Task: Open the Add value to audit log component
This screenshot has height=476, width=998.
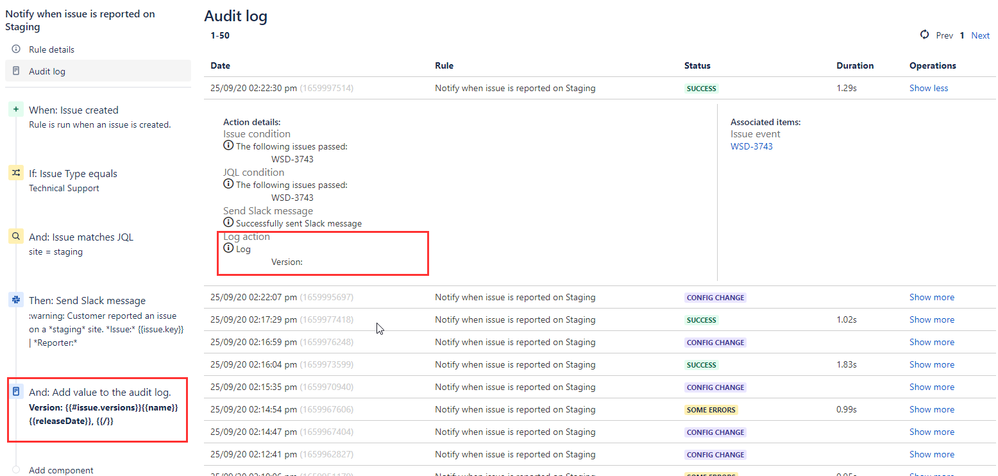Action: [97, 407]
